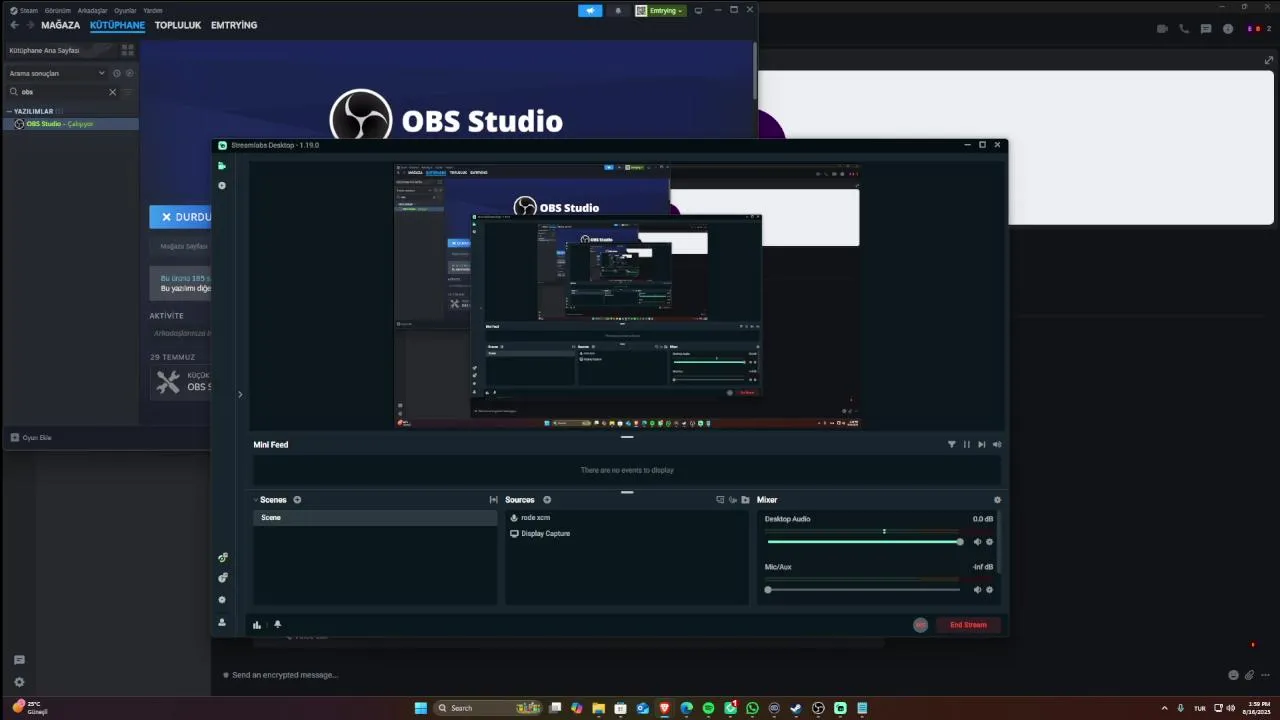The image size is (1280, 720).
Task: Skip the current Mini Feed alert
Action: pos(981,444)
